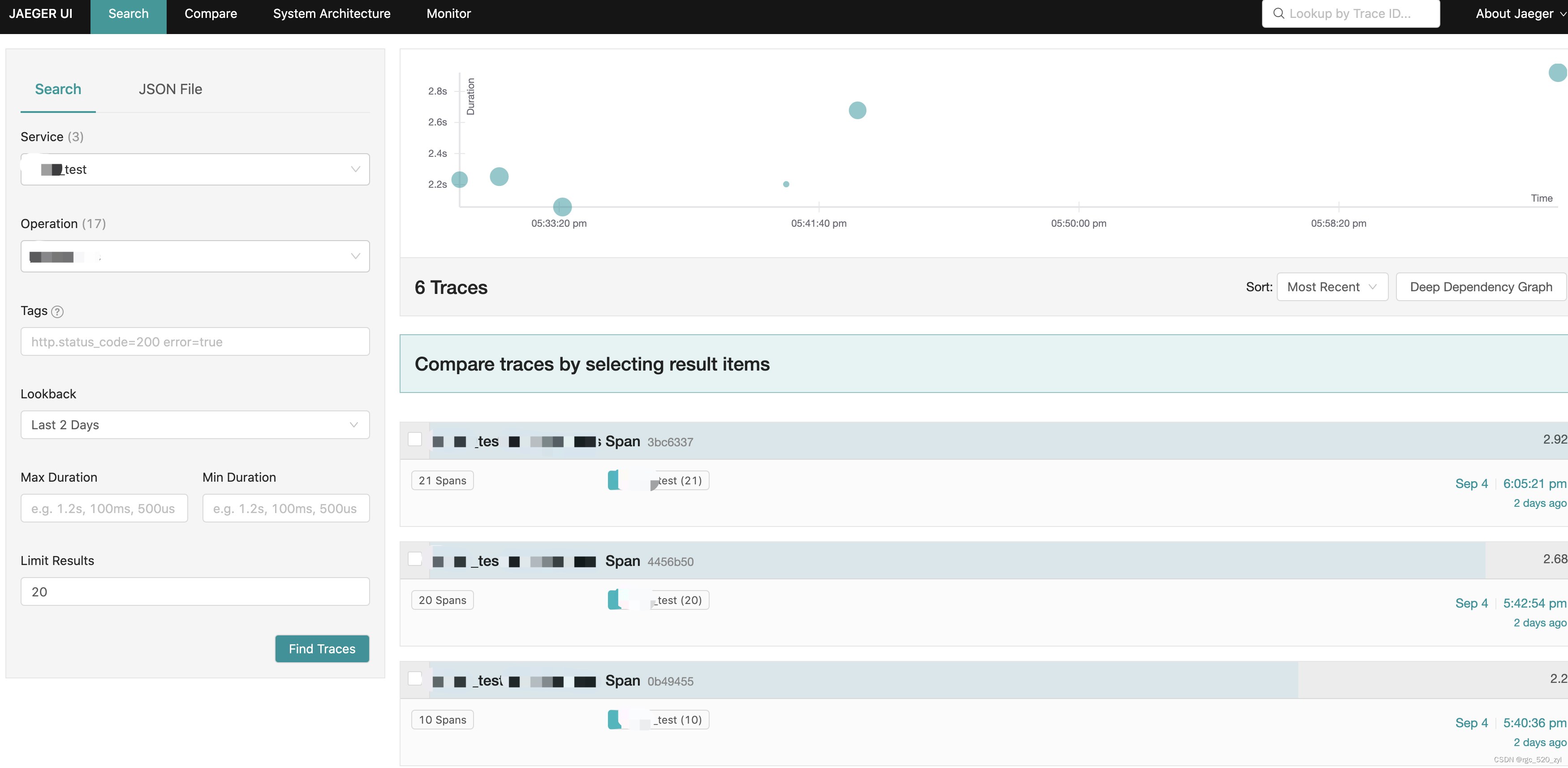This screenshot has height=768, width=1568.
Task: Click the large scatter dot near 2.6s duration
Action: tap(857, 110)
